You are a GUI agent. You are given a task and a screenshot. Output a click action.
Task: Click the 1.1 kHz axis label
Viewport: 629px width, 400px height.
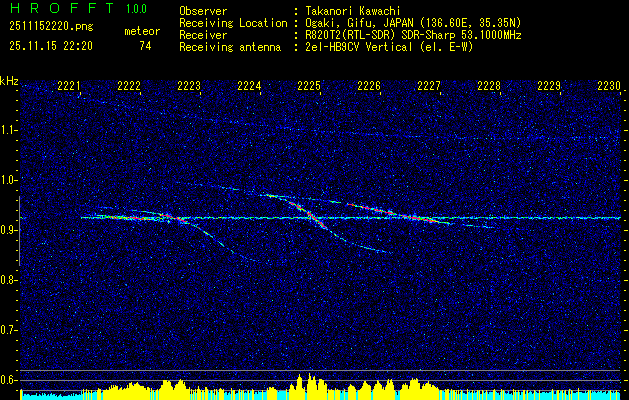[x=8, y=130]
